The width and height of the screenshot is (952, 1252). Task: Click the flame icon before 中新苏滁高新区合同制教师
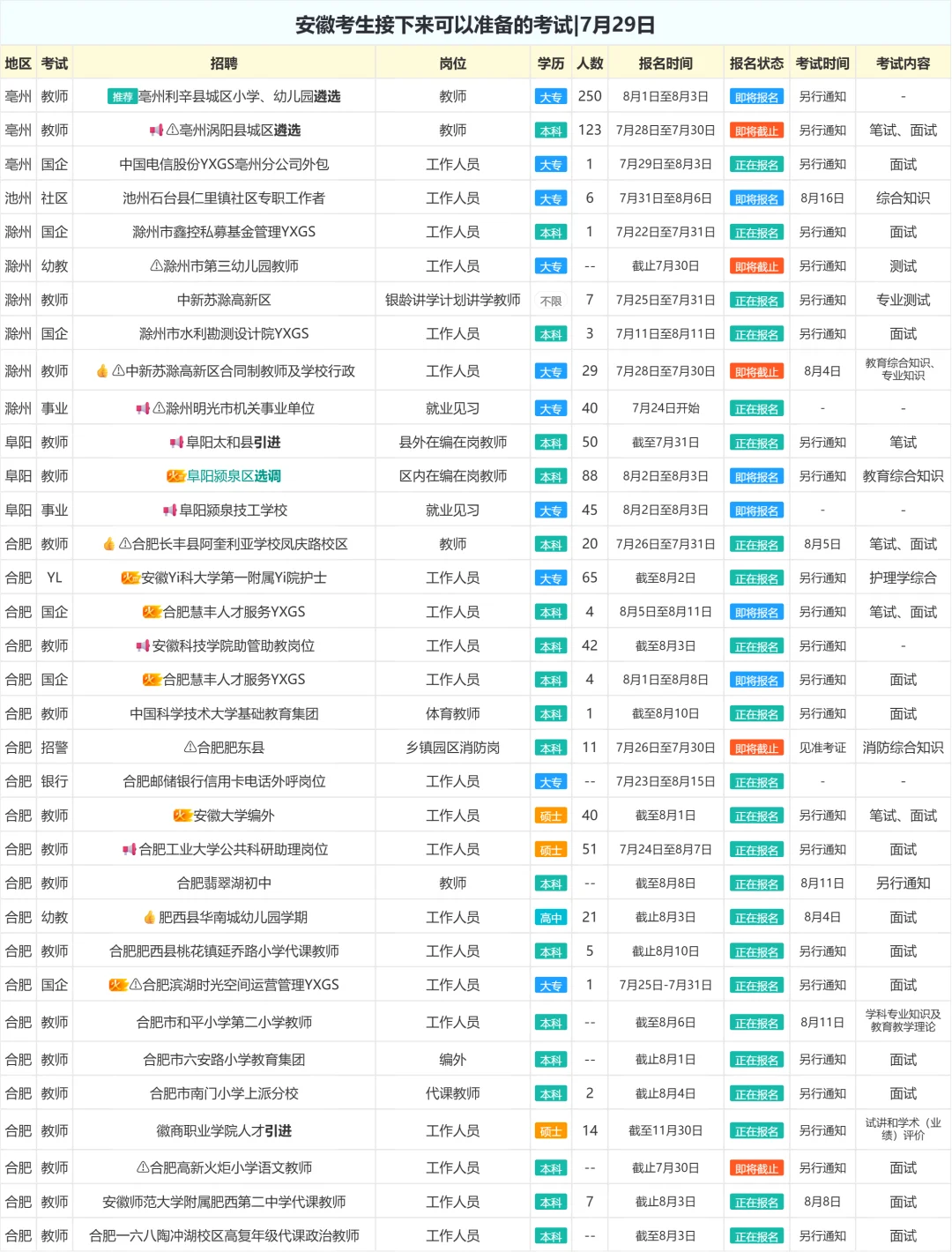click(x=102, y=371)
